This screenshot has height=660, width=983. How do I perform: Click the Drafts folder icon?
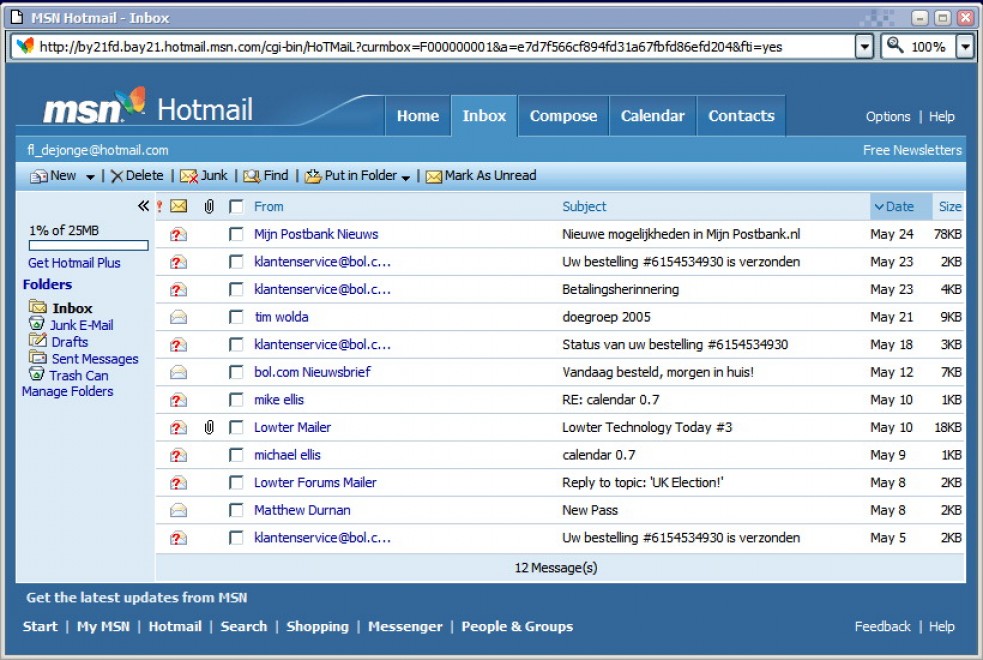point(38,340)
